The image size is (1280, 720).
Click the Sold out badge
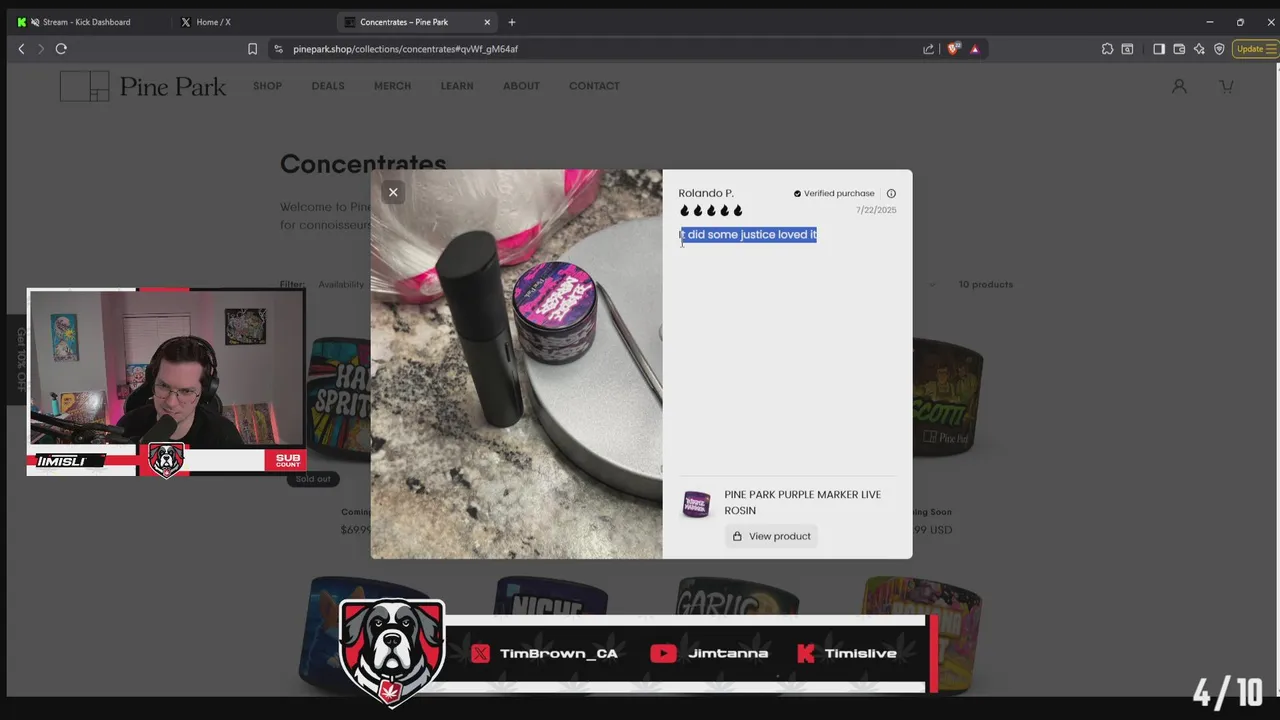click(313, 479)
